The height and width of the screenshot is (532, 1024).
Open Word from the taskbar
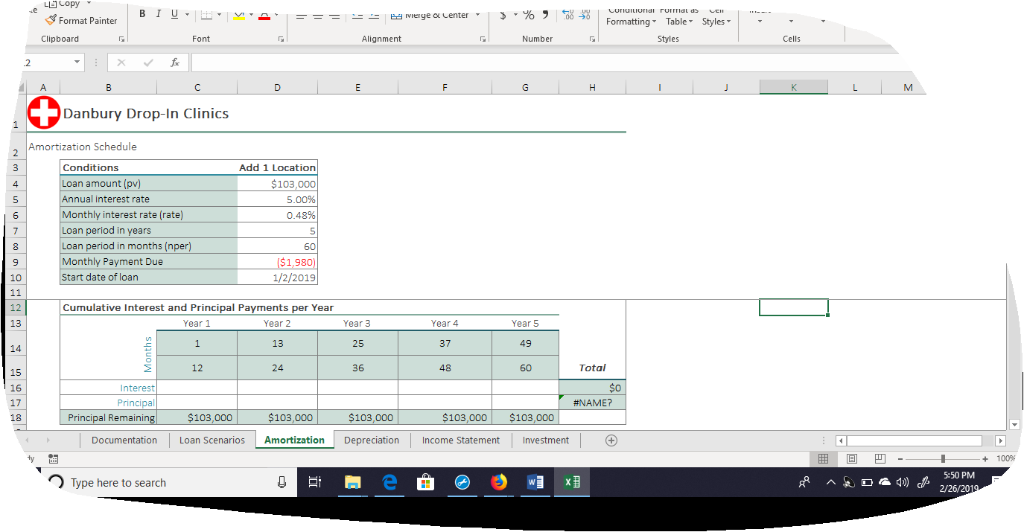(535, 482)
